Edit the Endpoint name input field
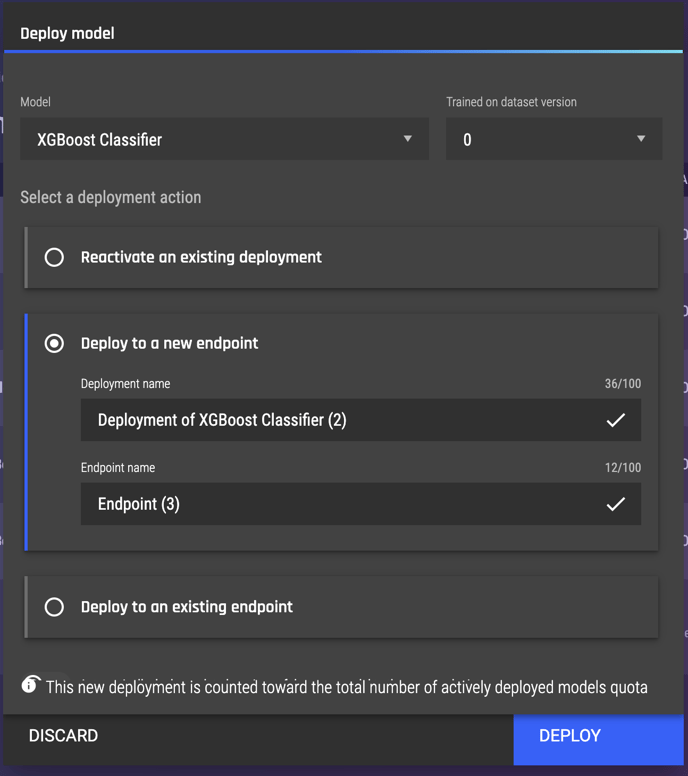688x776 pixels. point(361,504)
